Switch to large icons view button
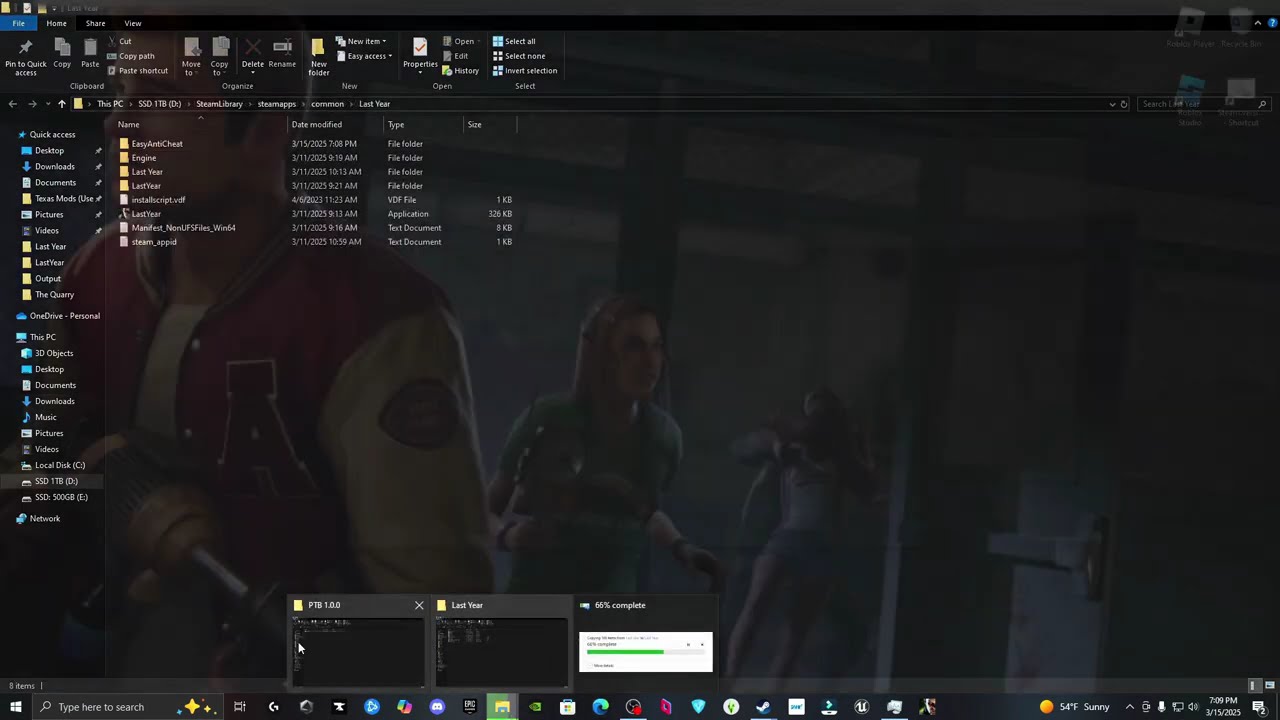This screenshot has width=1280, height=720. pos(1270,686)
